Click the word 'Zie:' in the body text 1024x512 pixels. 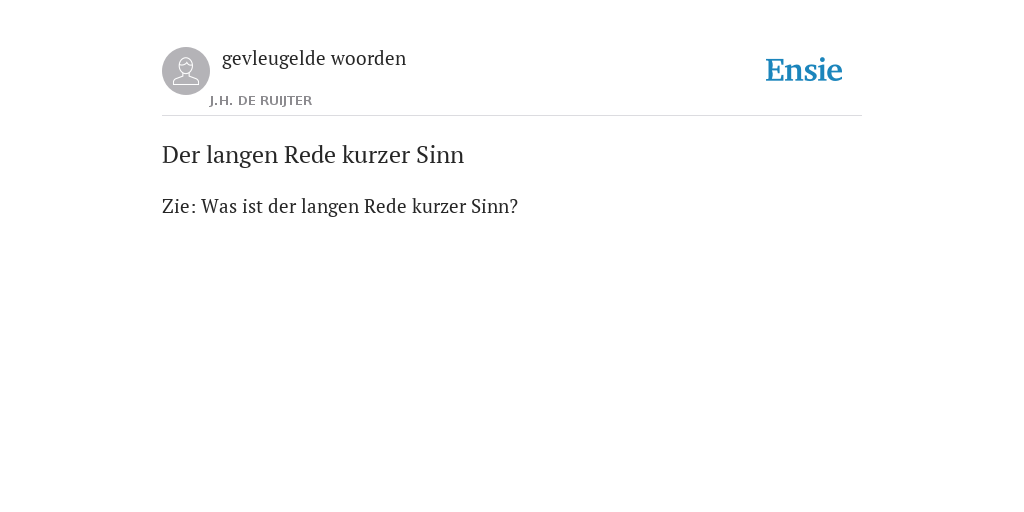click(179, 206)
